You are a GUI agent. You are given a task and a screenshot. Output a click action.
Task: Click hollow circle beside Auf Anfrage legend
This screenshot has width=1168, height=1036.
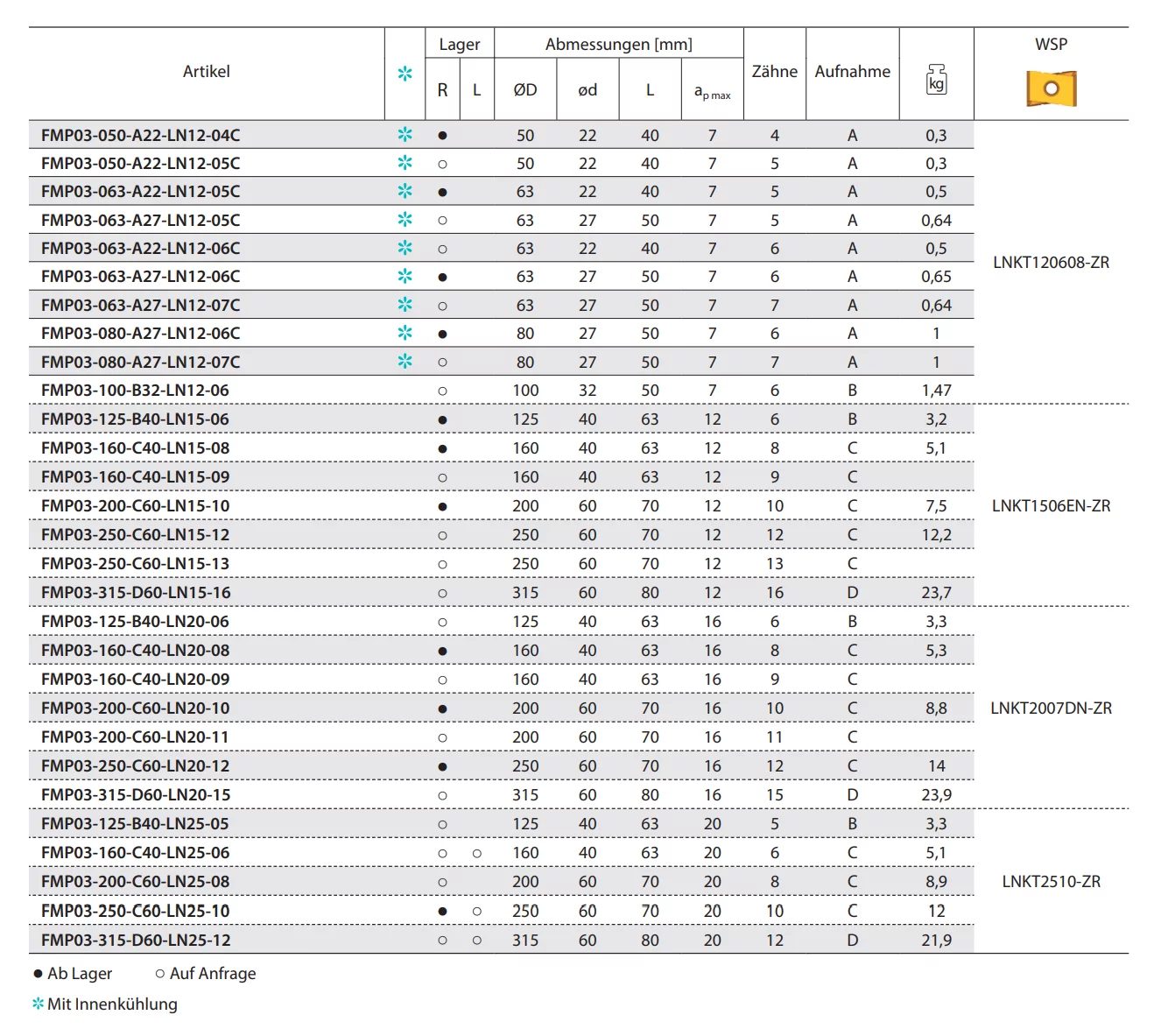point(160,974)
